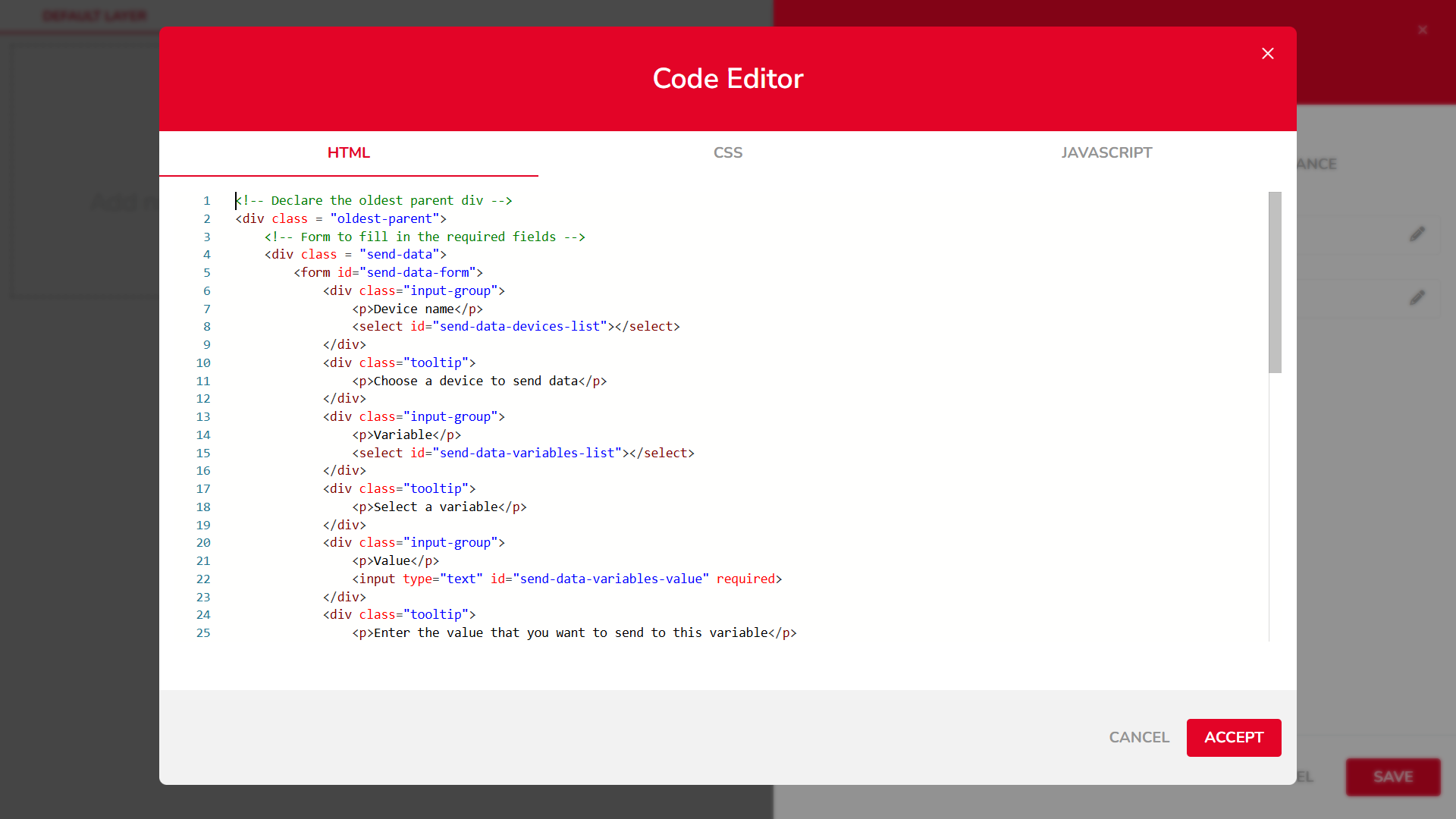This screenshot has width=1456, height=819.
Task: Click the send-data-devices-list select line
Action: pos(516,326)
